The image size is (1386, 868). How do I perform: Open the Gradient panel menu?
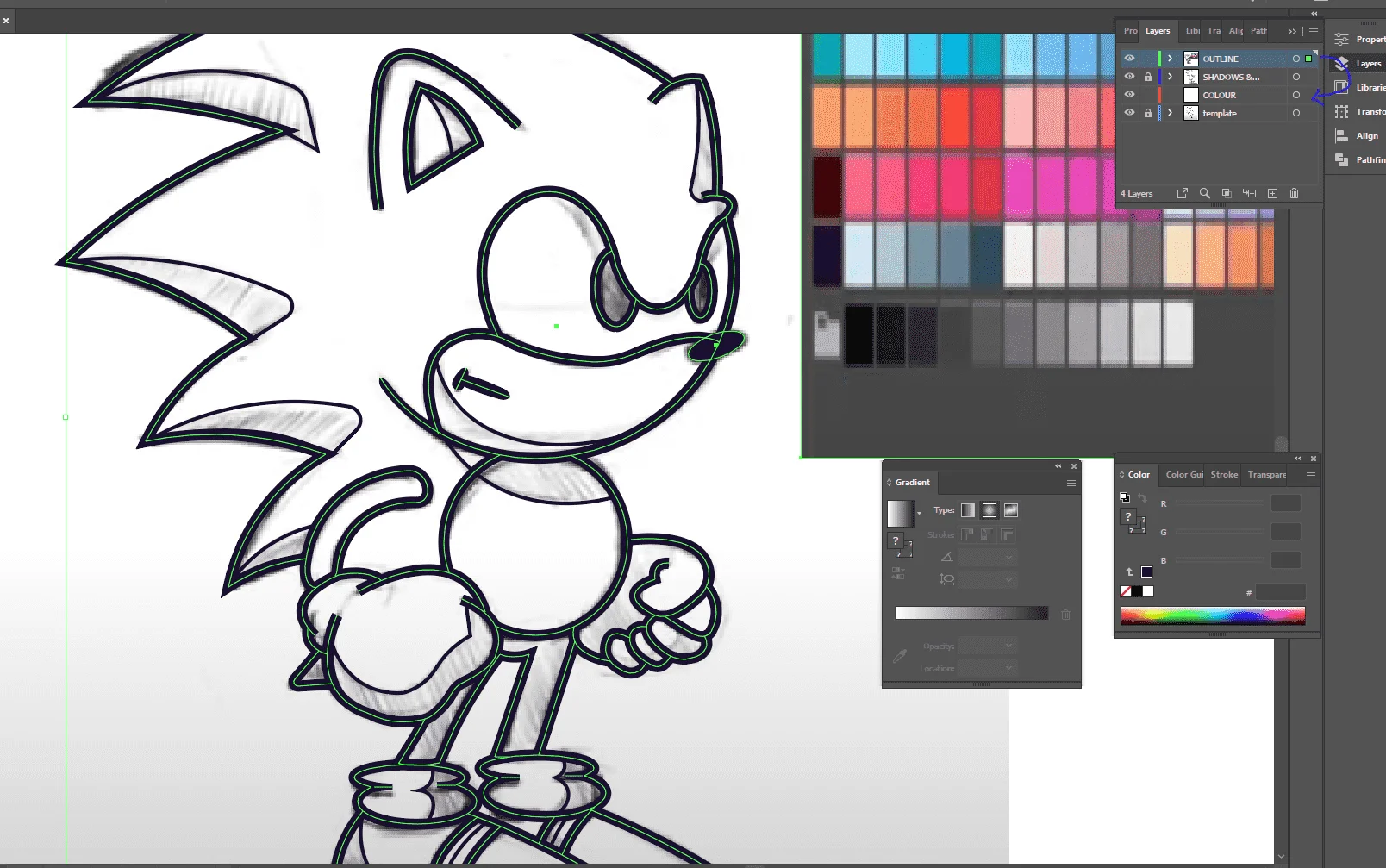point(1071,483)
